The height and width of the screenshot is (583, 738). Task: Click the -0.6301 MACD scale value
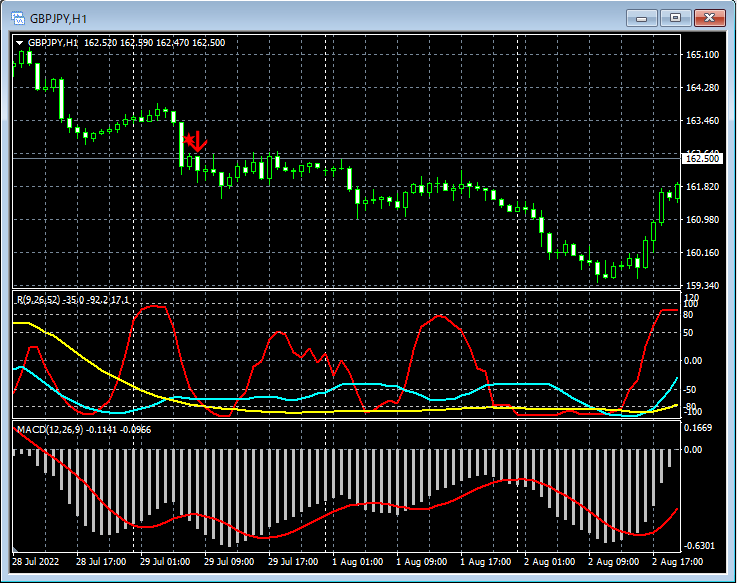(701, 546)
